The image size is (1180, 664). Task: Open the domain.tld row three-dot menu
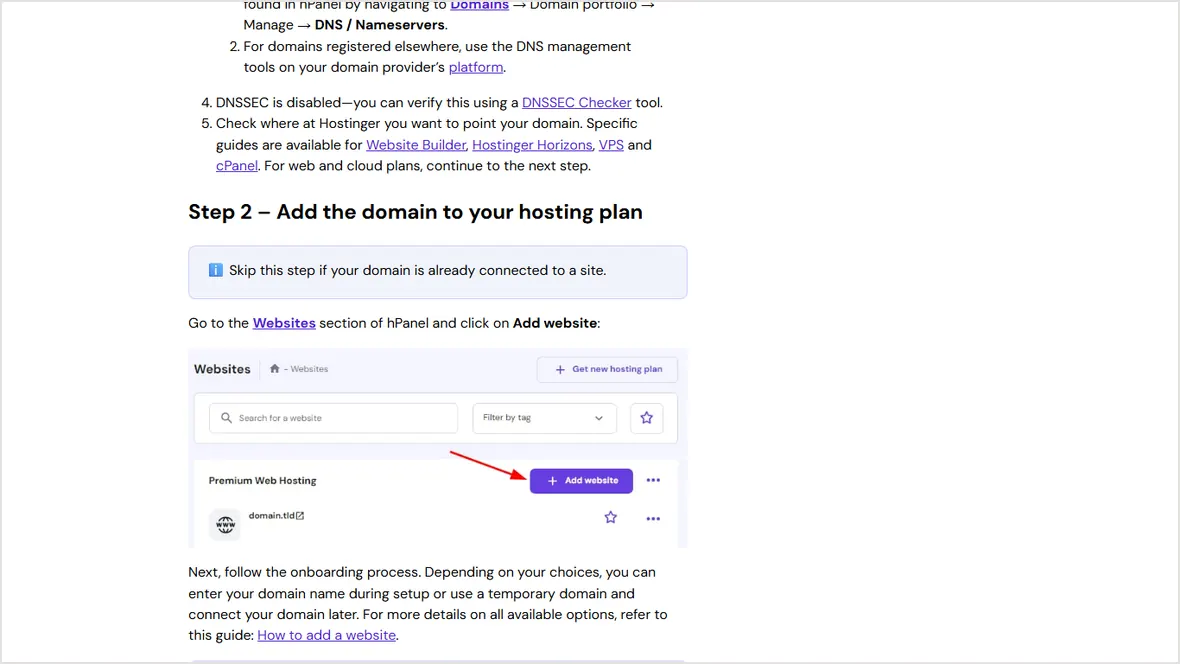[x=653, y=519]
